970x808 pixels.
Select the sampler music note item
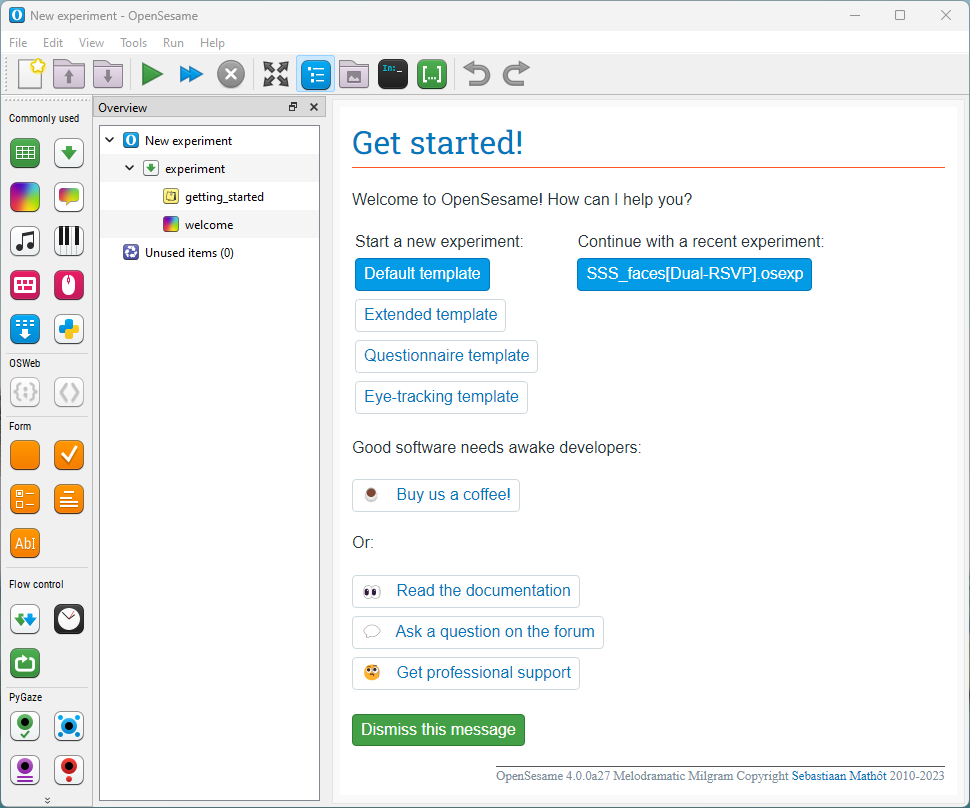click(25, 241)
